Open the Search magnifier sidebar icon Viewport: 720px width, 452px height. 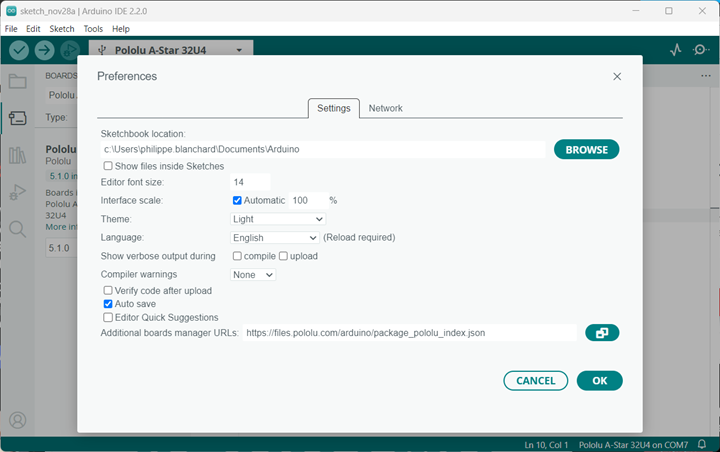[x=17, y=229]
